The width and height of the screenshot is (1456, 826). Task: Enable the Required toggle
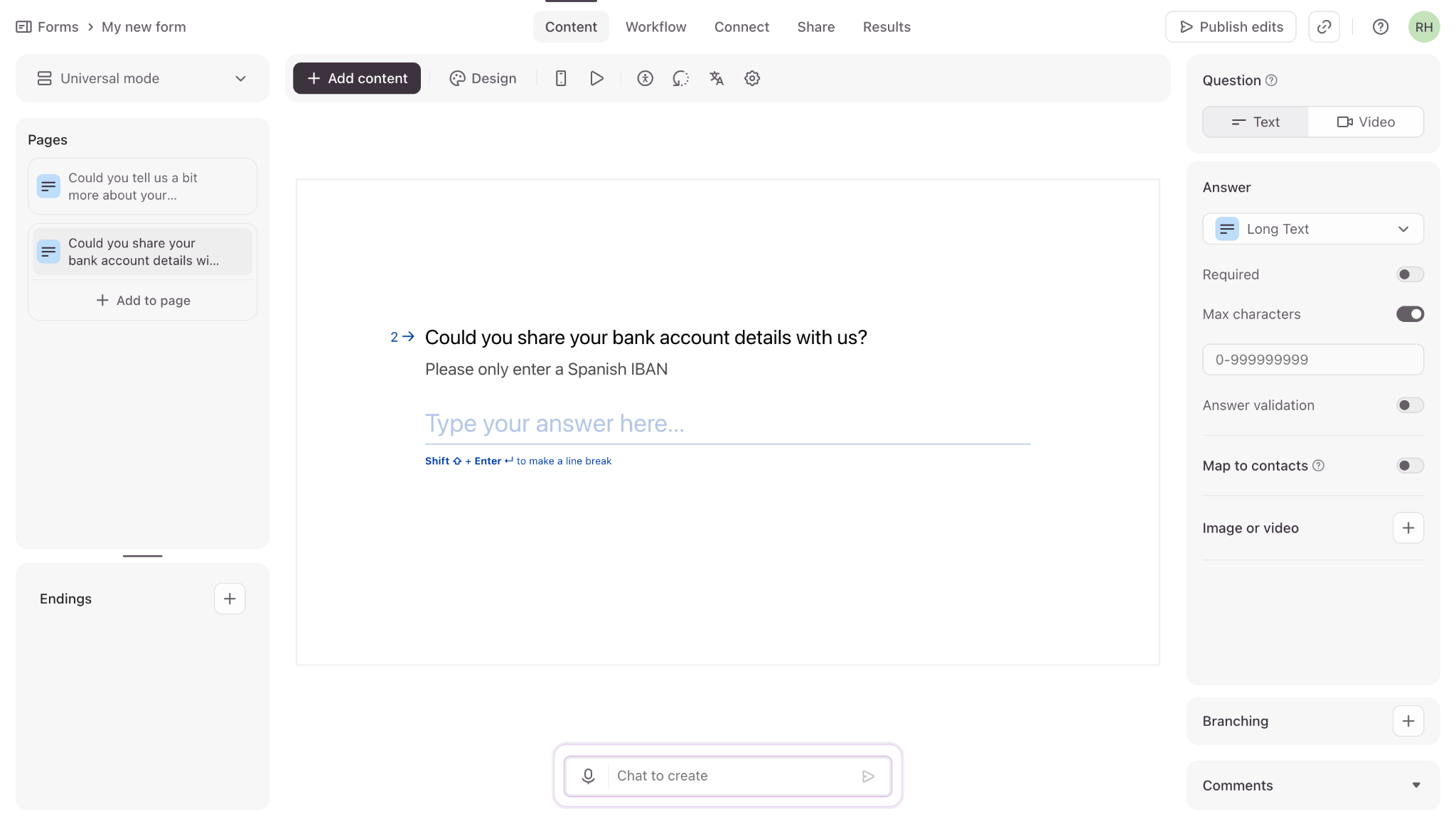(x=1409, y=274)
